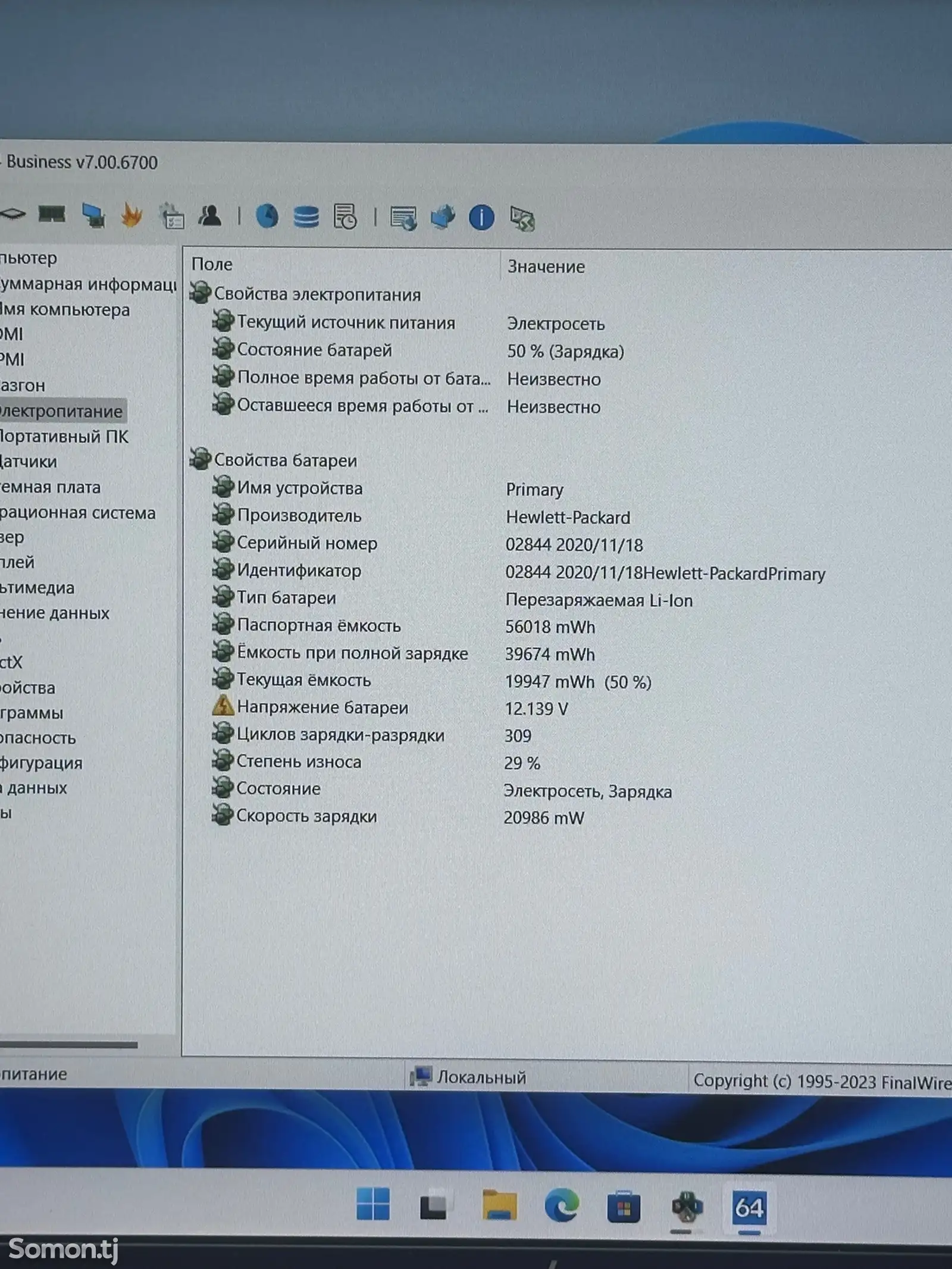Image resolution: width=952 pixels, height=1269 pixels.
Task: Click the Свойства батареи section icon
Action: [201, 459]
